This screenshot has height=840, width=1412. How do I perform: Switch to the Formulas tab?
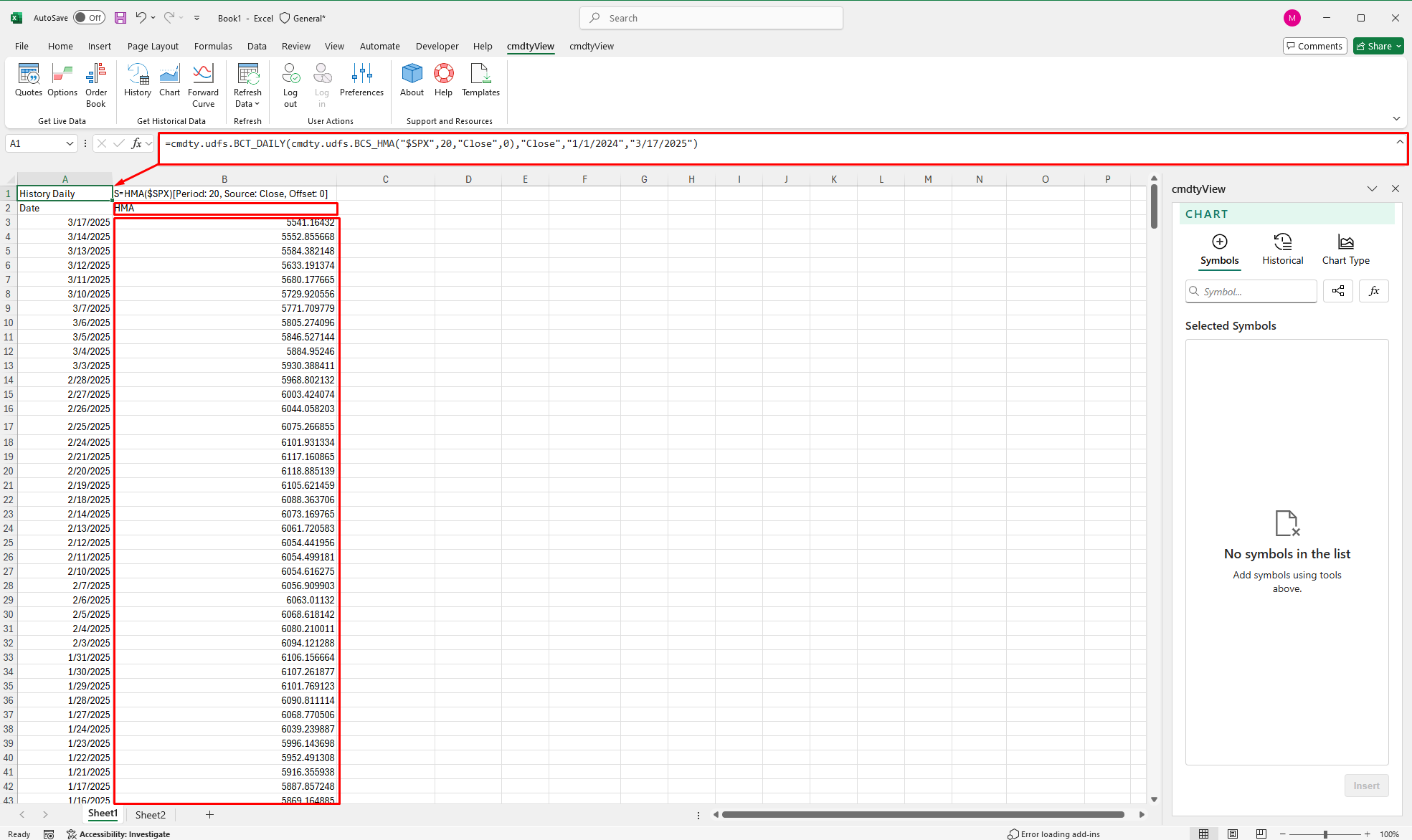point(213,46)
